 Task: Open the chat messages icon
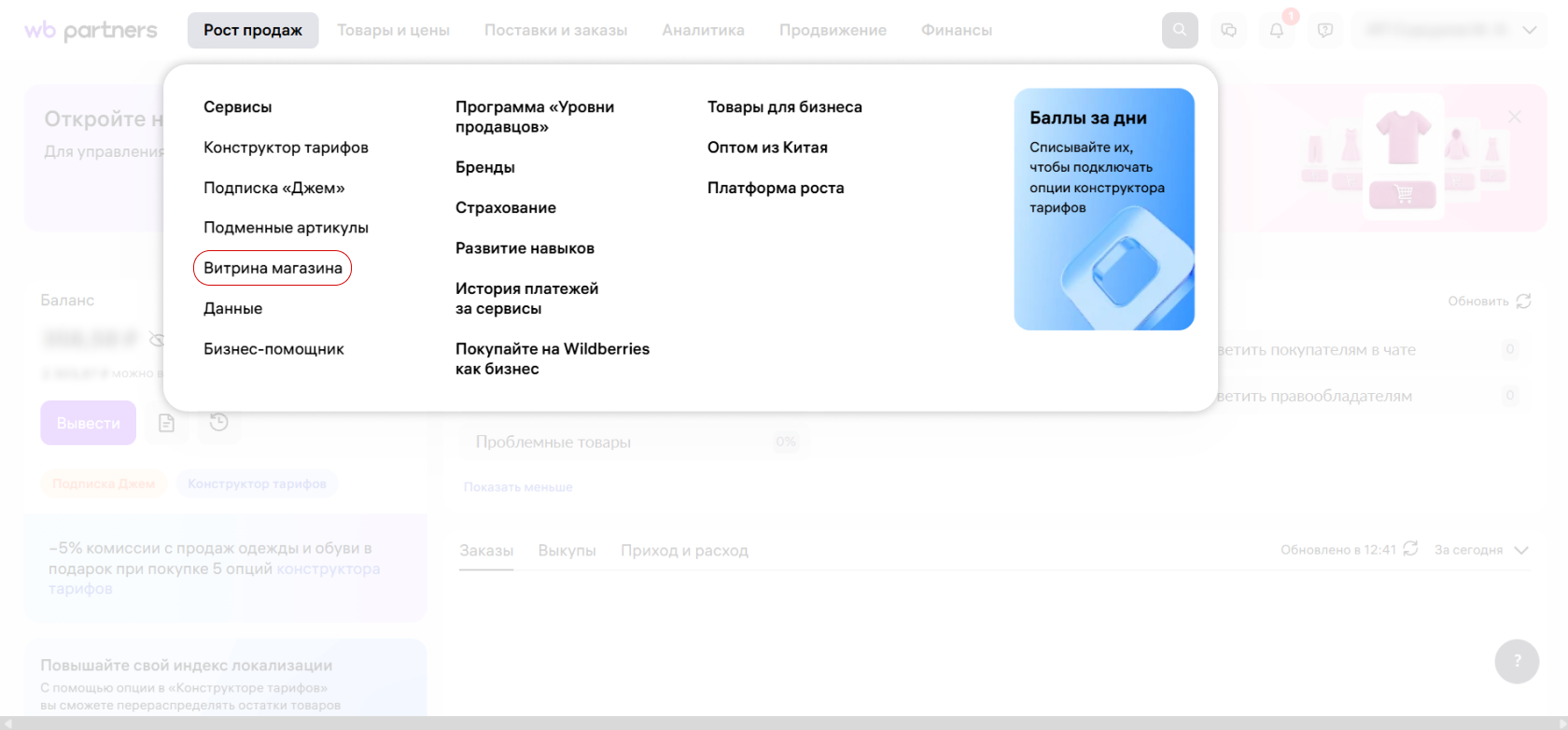pyautogui.click(x=1229, y=30)
